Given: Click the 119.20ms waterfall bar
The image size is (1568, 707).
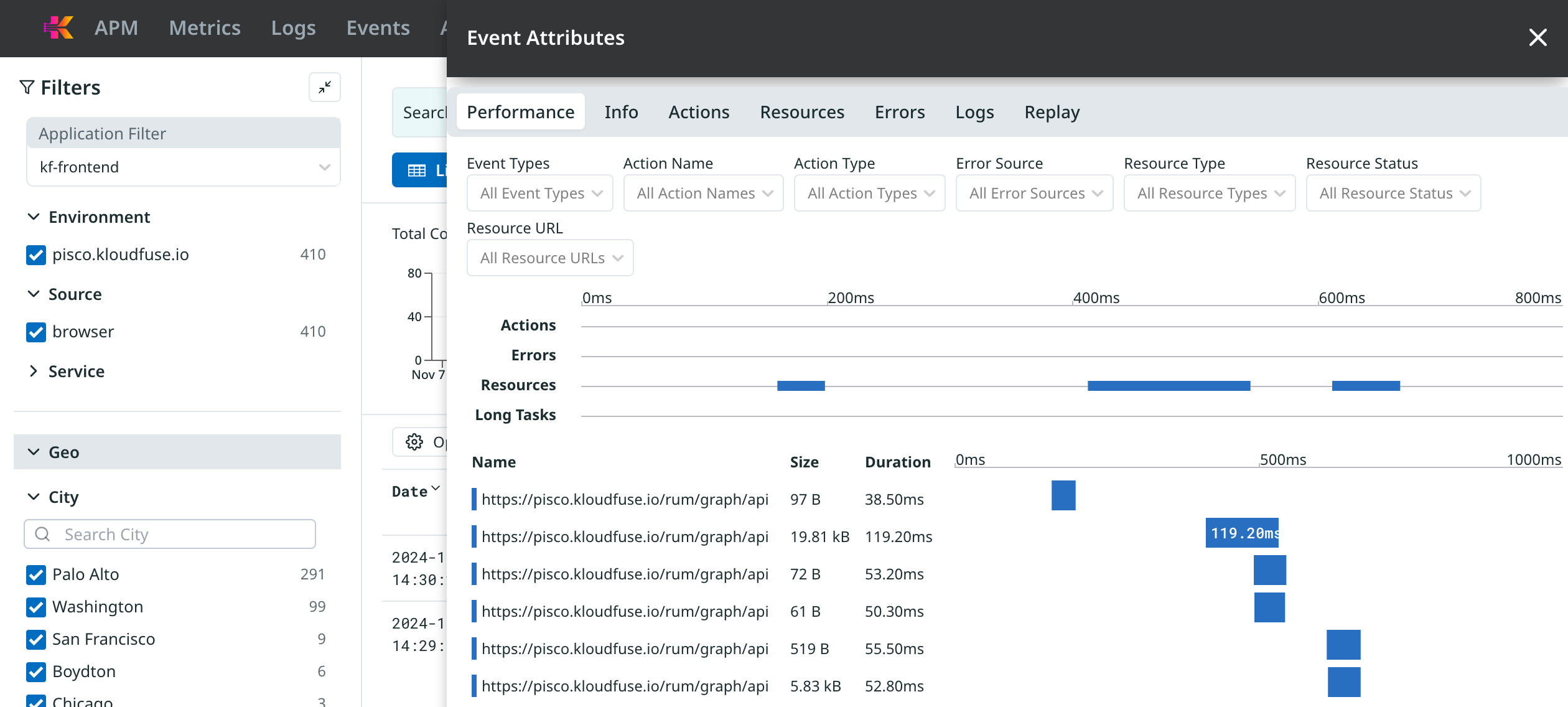Looking at the screenshot, I should [1241, 533].
